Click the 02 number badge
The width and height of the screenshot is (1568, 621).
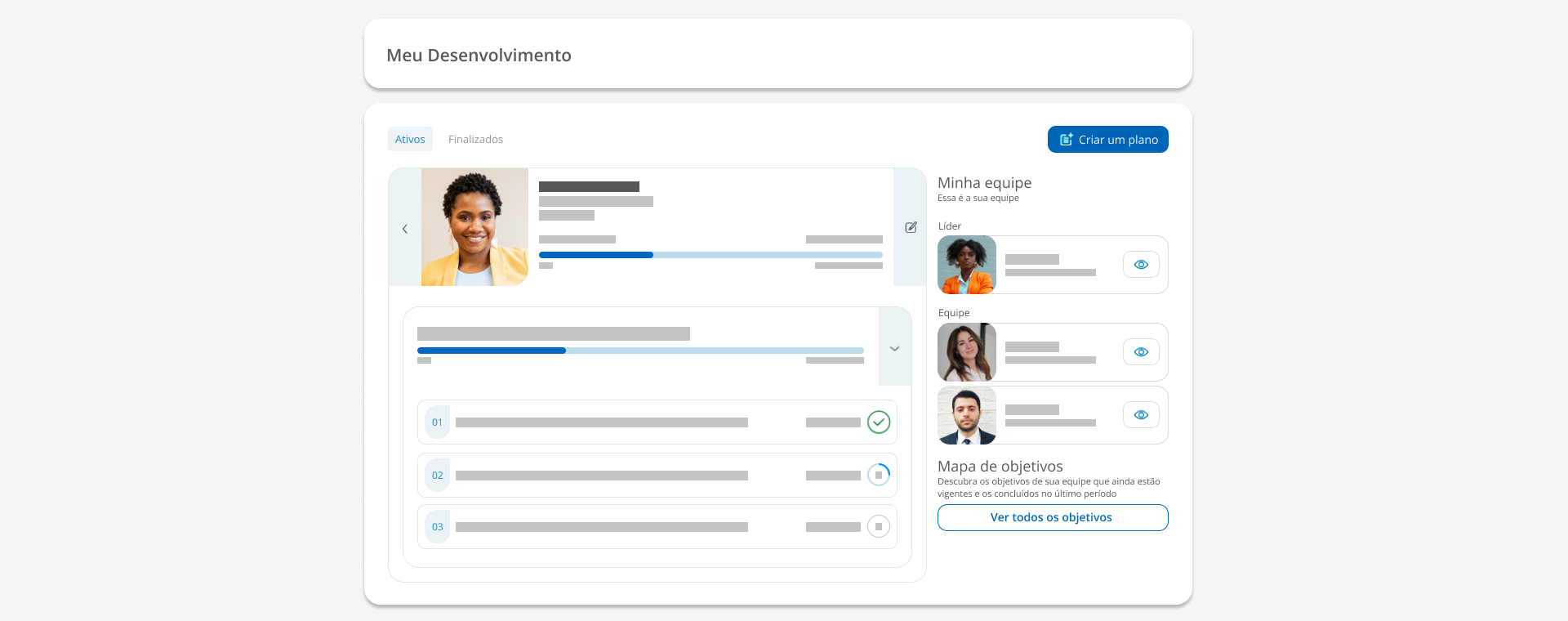coord(437,476)
